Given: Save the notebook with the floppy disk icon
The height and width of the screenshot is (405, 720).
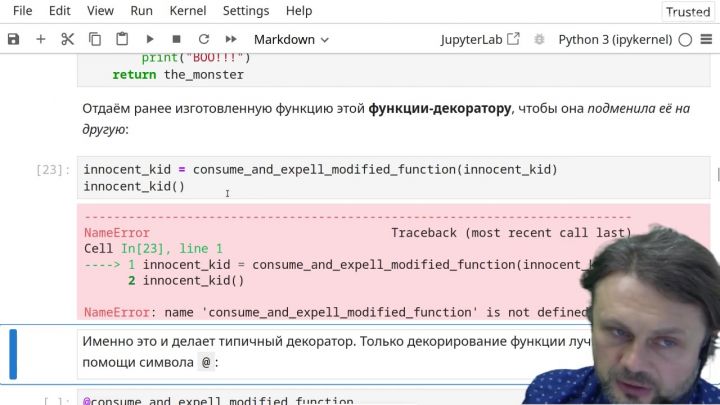Looking at the screenshot, I should (13, 39).
